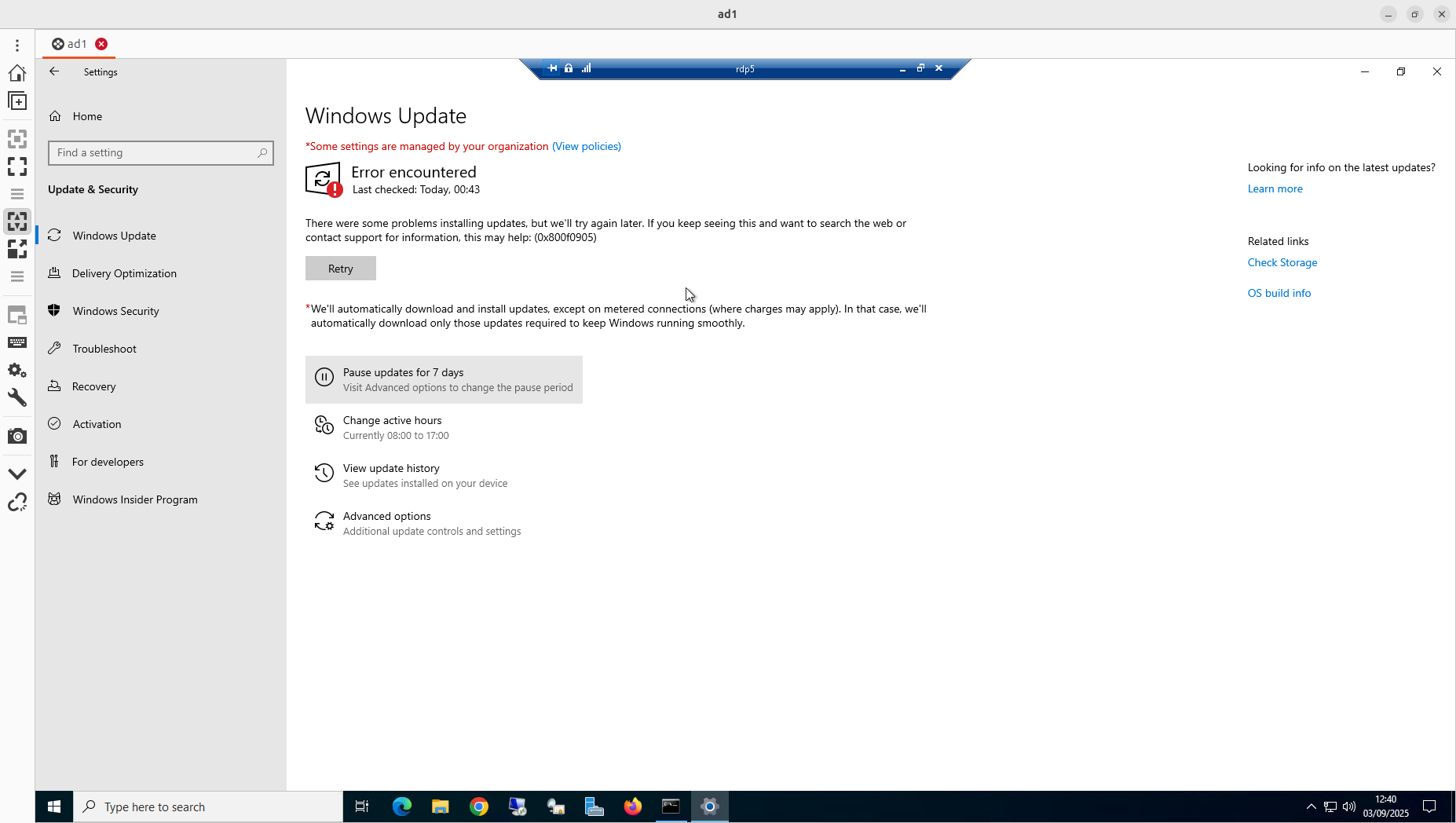1456x823 pixels.
Task: Click the wrench tools icon in left sidebar
Action: tap(17, 397)
